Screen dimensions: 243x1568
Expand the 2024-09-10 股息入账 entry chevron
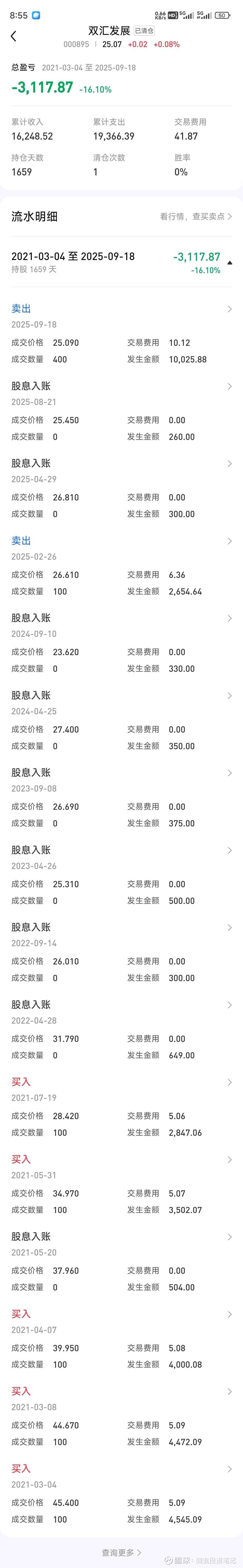coord(229,618)
